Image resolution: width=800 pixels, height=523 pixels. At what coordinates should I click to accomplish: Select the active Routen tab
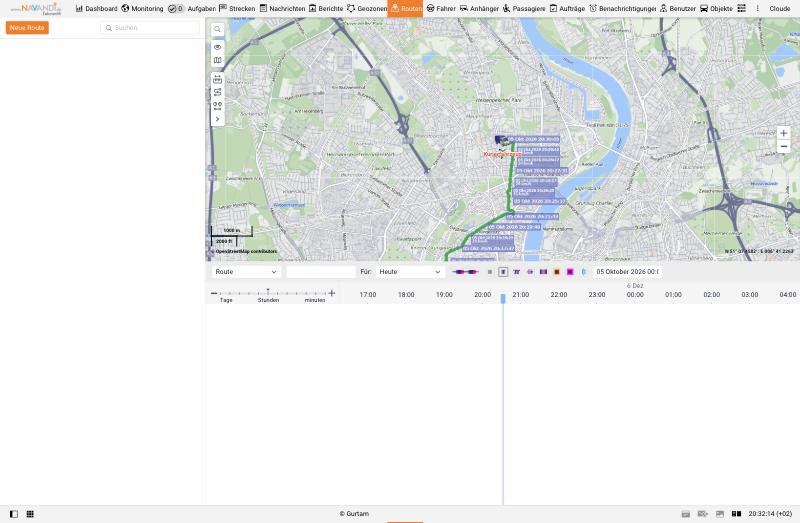click(405, 9)
